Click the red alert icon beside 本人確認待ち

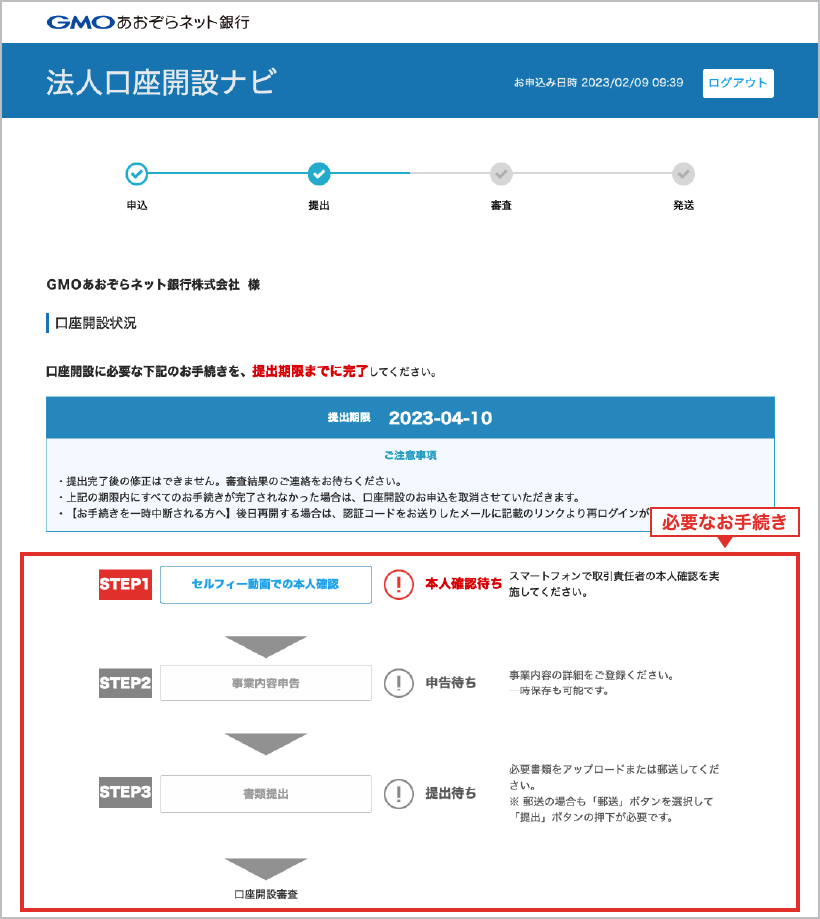pos(399,584)
